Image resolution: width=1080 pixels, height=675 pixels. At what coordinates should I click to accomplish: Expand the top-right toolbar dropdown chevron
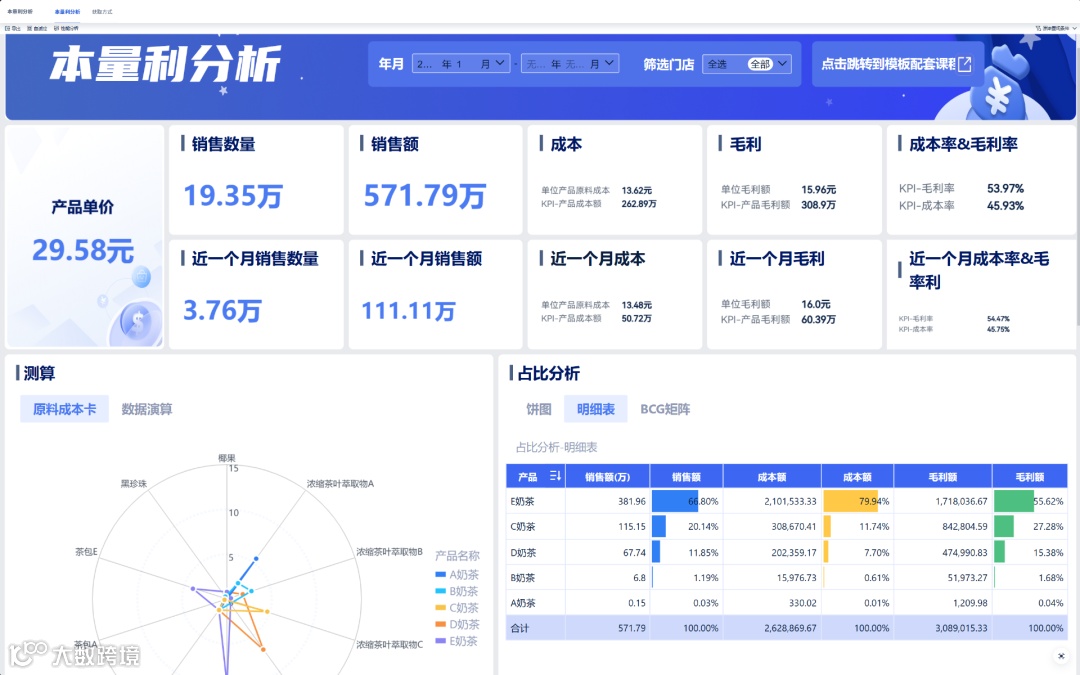1074,28
